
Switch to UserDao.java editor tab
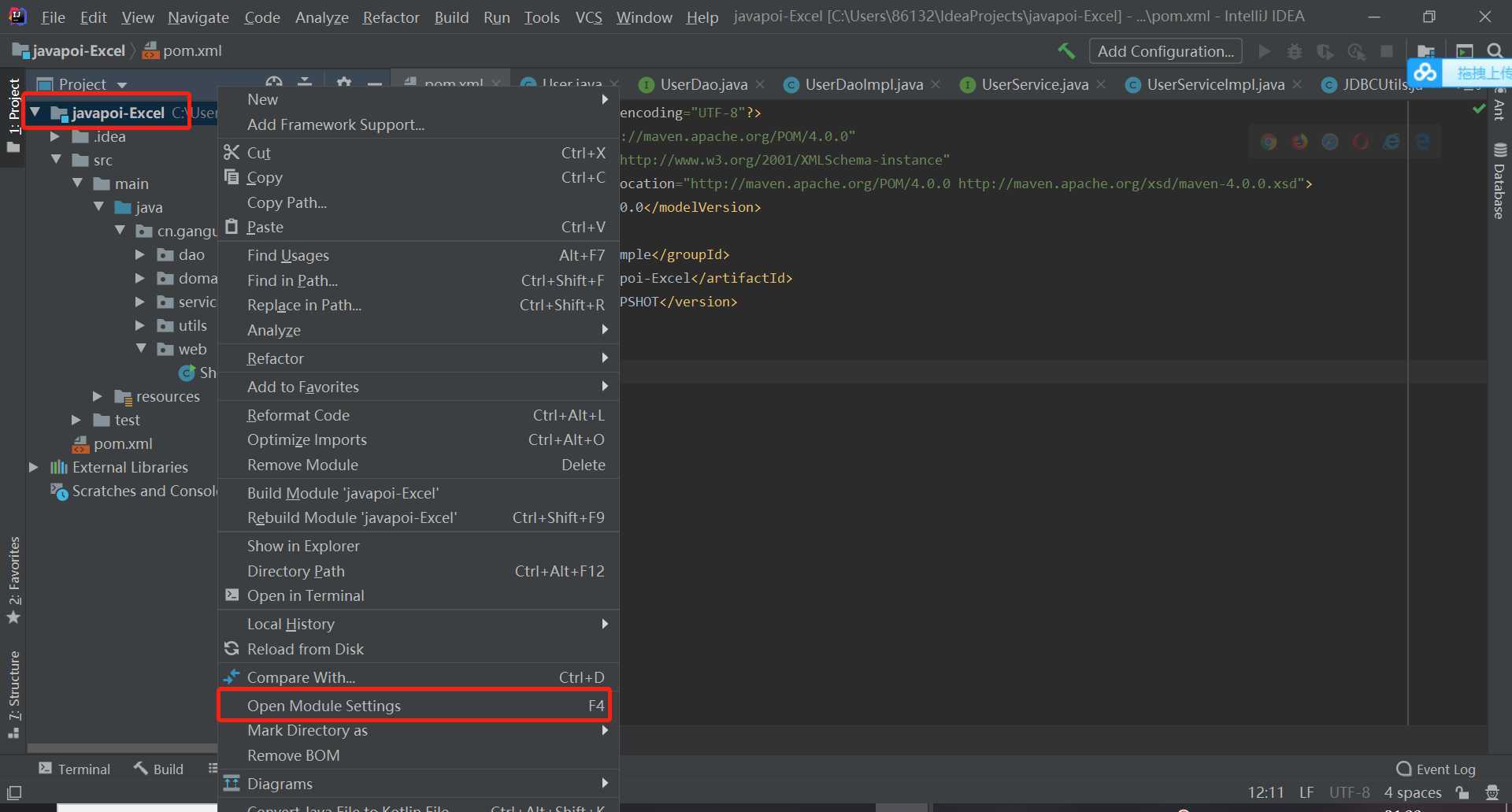tap(702, 84)
